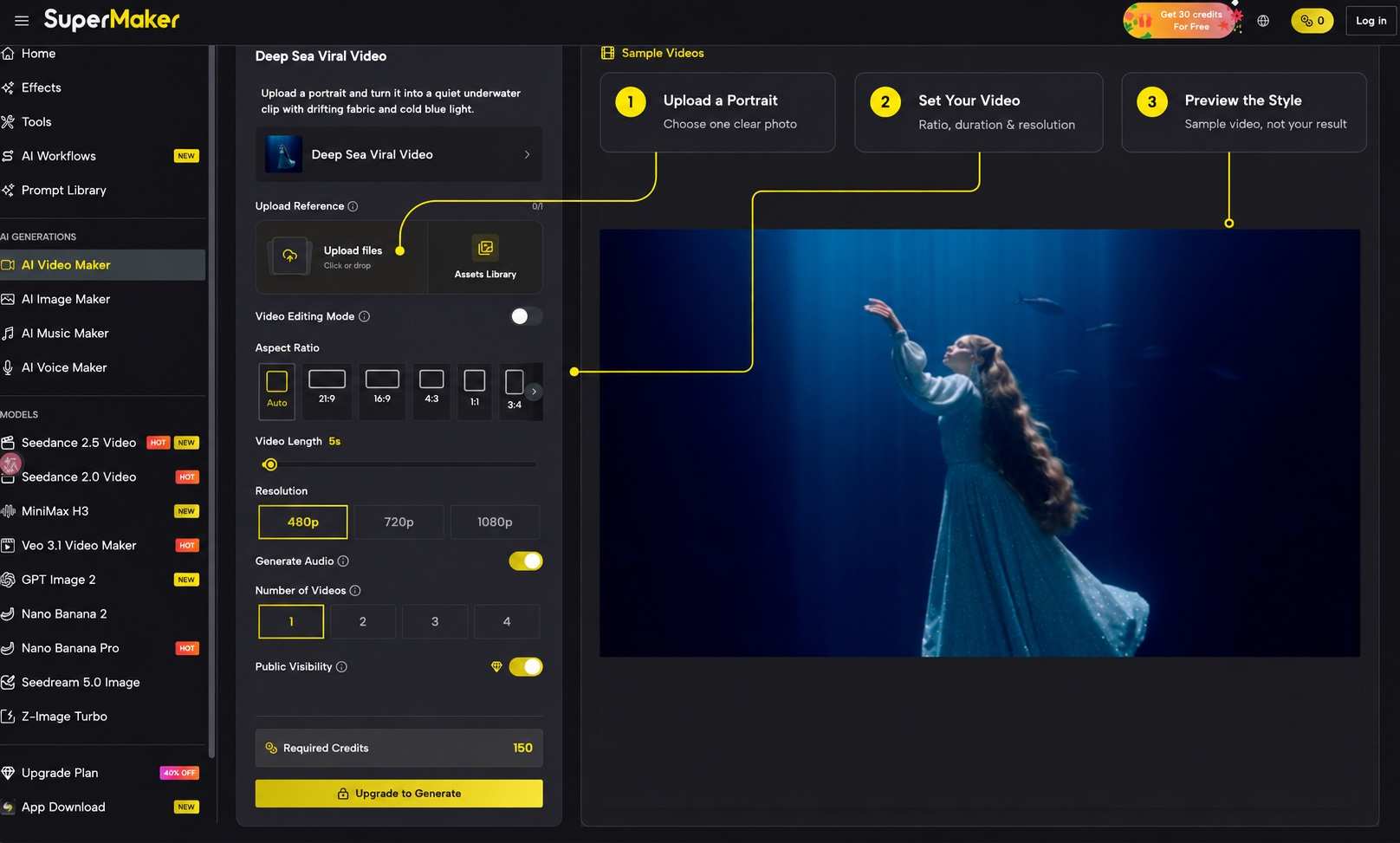
Task: Click the Generate Audio info icon
Action: point(343,561)
